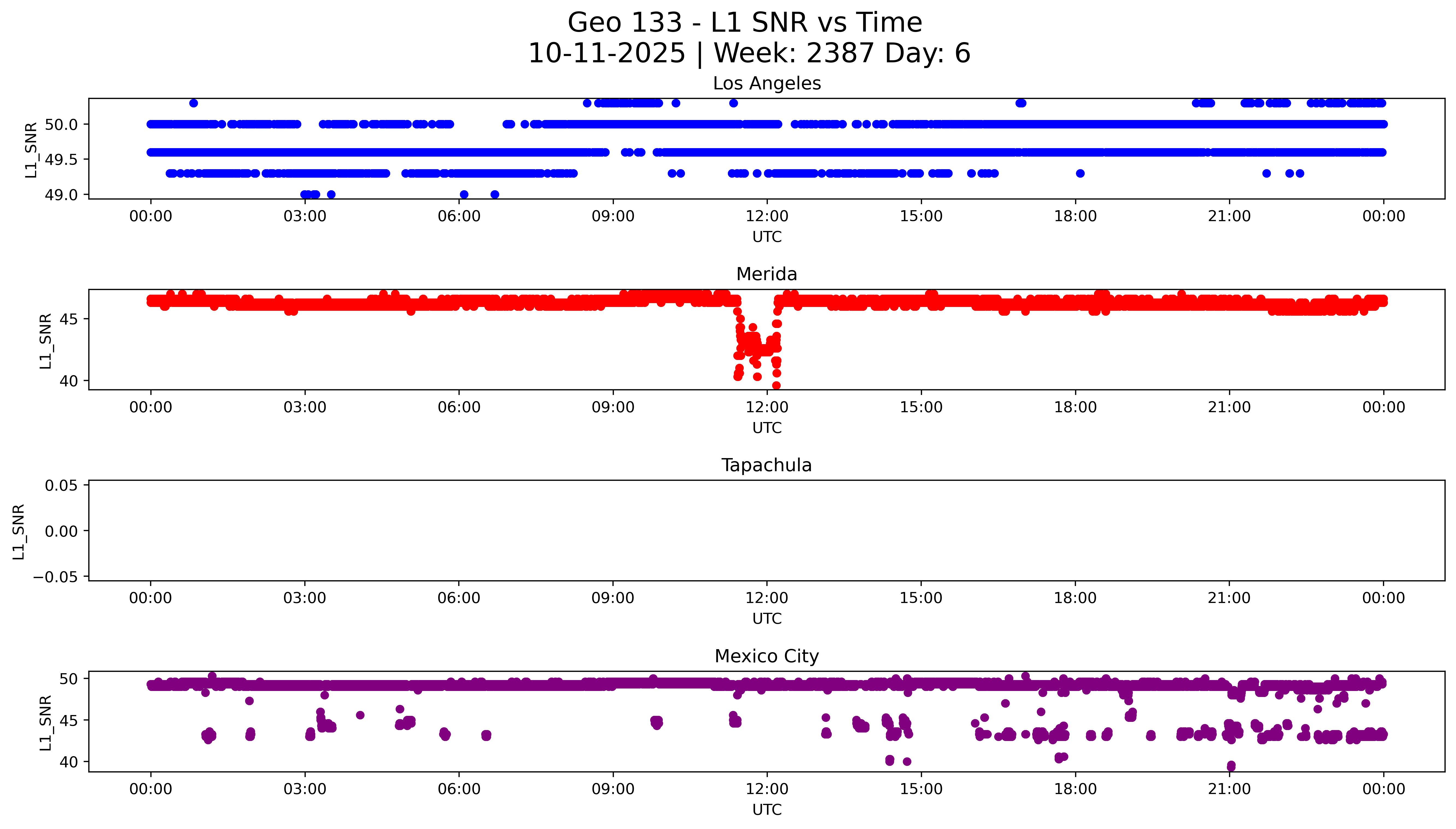Click the 03:00 tick label under Mexico City plot

click(305, 789)
